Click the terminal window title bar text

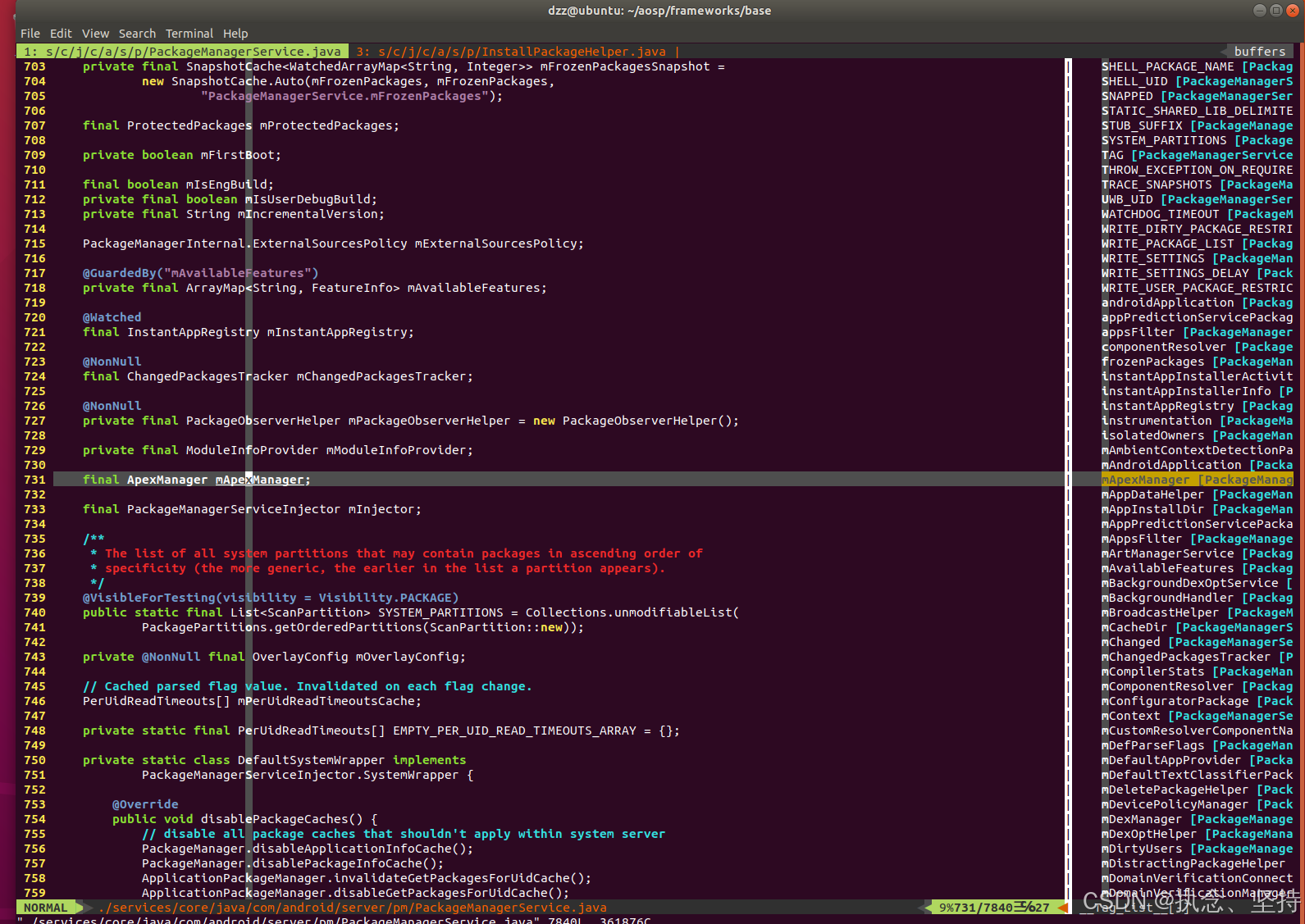[659, 11]
